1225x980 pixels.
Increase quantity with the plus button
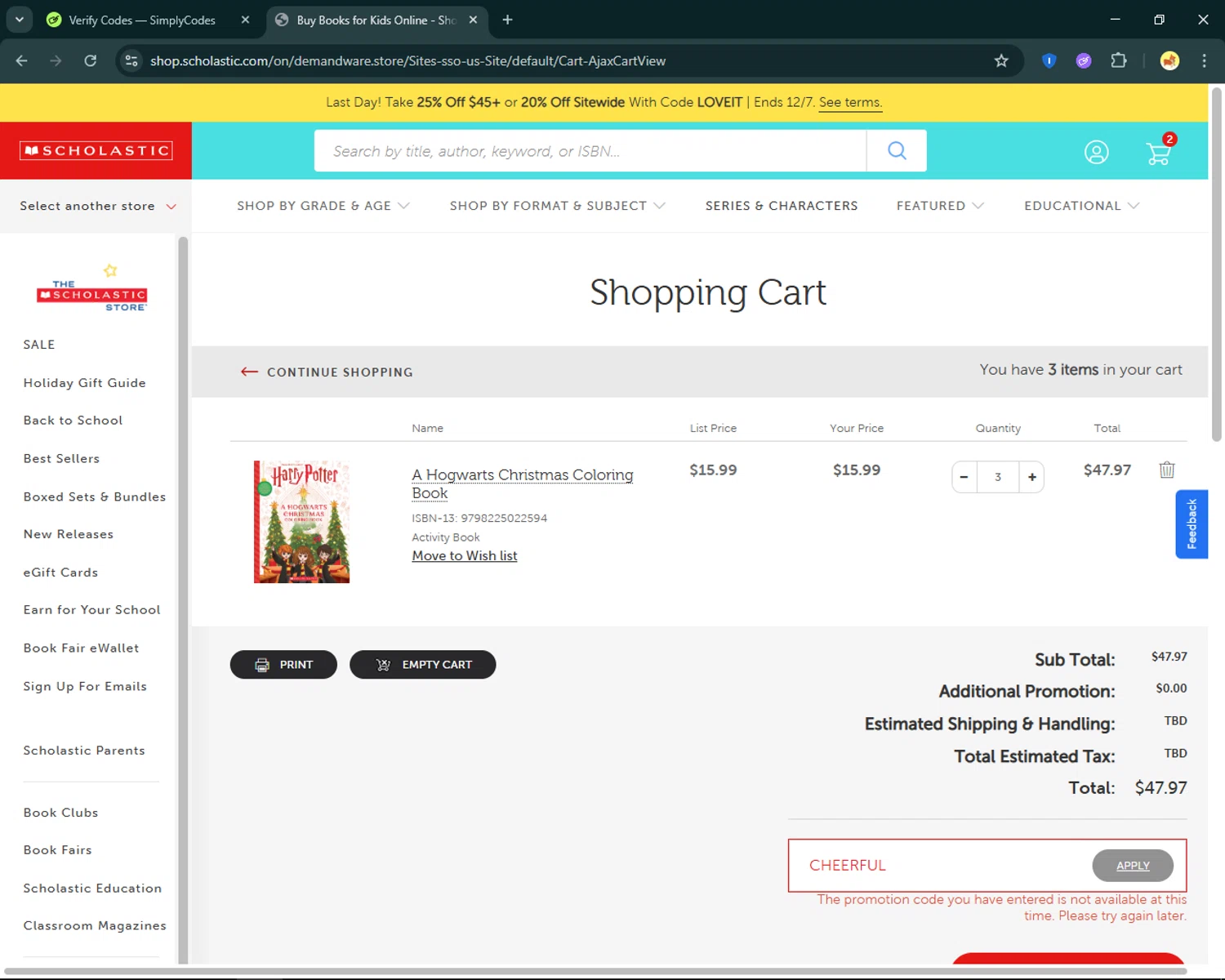pyautogui.click(x=1032, y=477)
